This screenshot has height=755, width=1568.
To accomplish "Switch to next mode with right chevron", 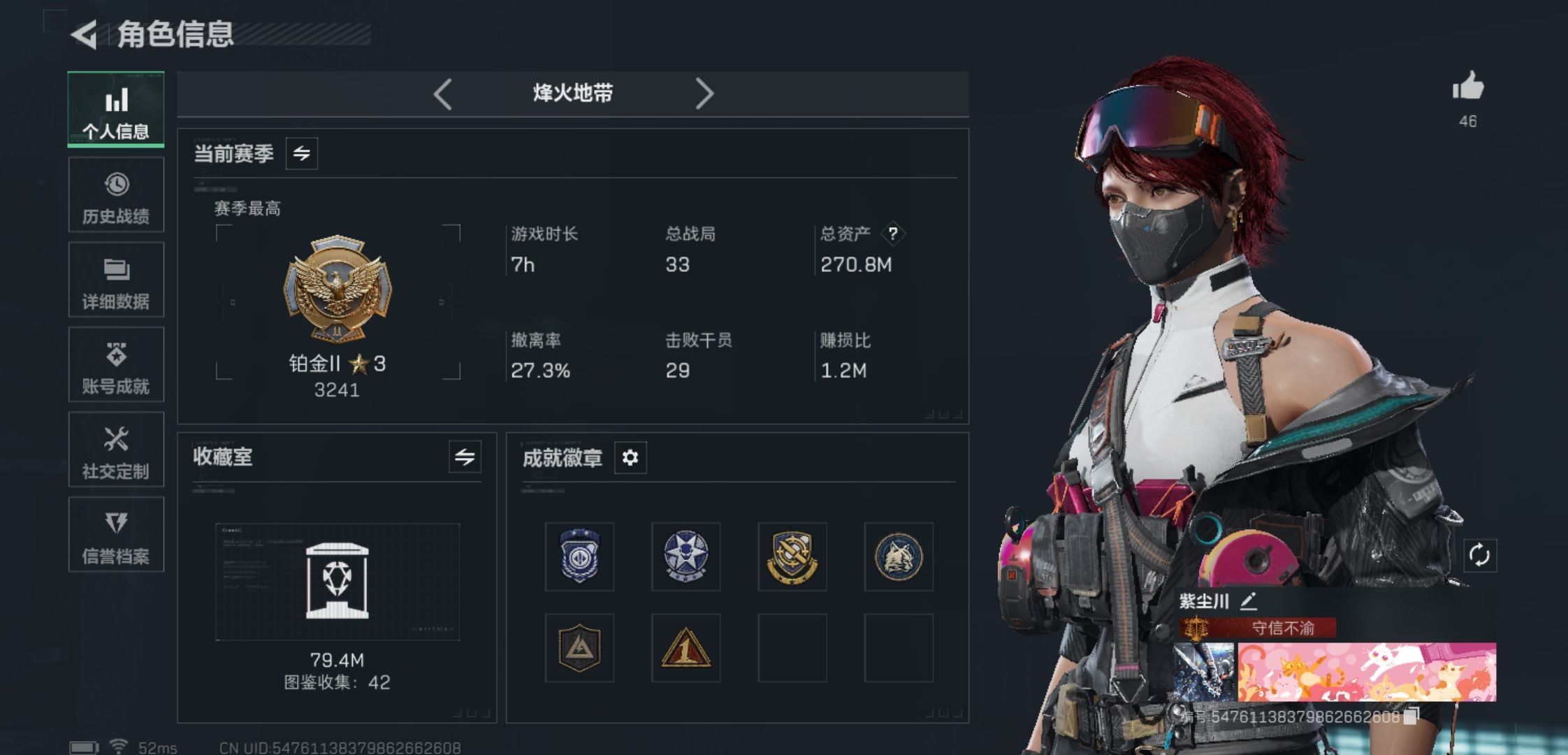I will click(704, 94).
